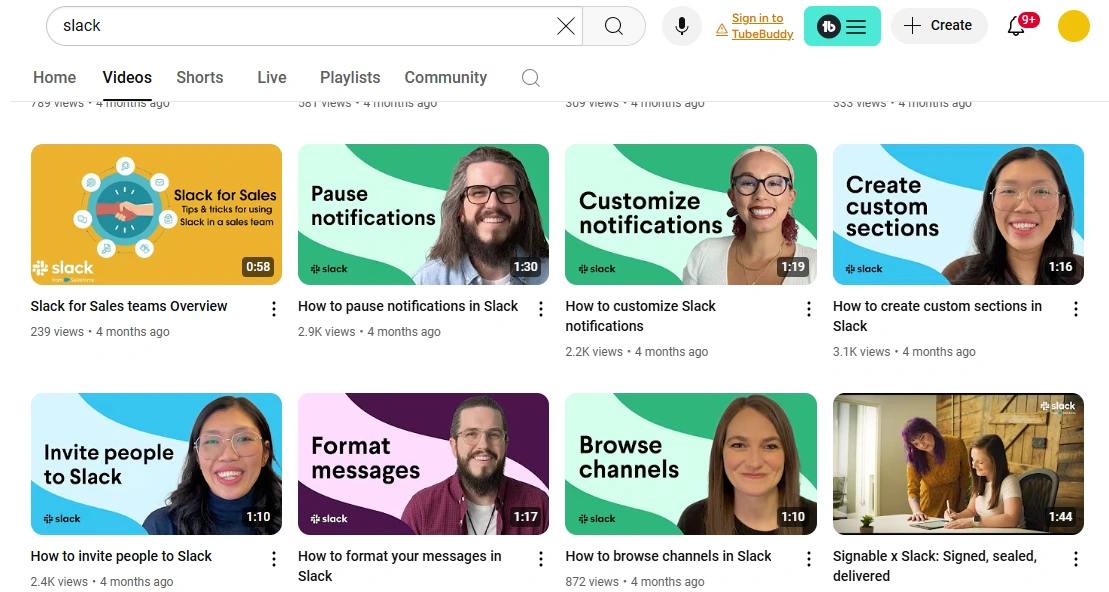Open the title How to customize Slack notifications
The image size is (1109, 592).
click(x=641, y=316)
